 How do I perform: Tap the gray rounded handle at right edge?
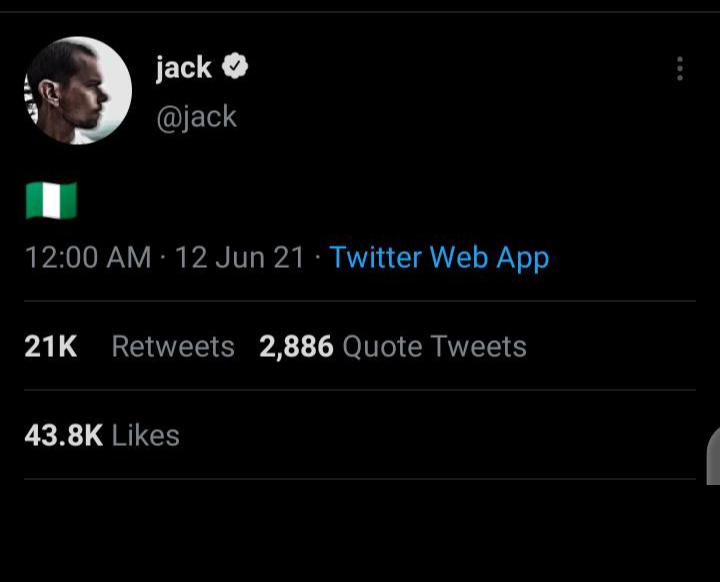(712, 456)
